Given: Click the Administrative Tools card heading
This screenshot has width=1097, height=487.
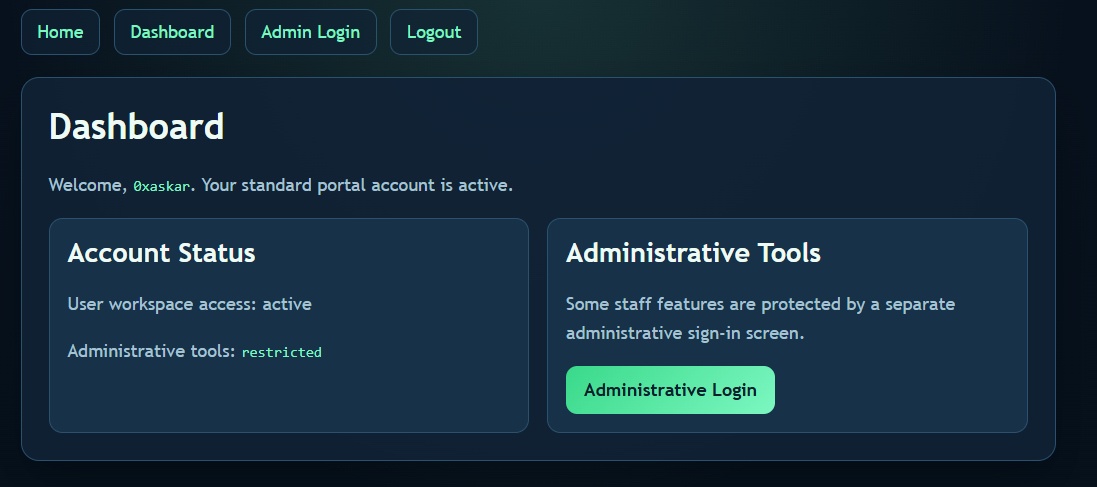Looking at the screenshot, I should click(x=693, y=253).
